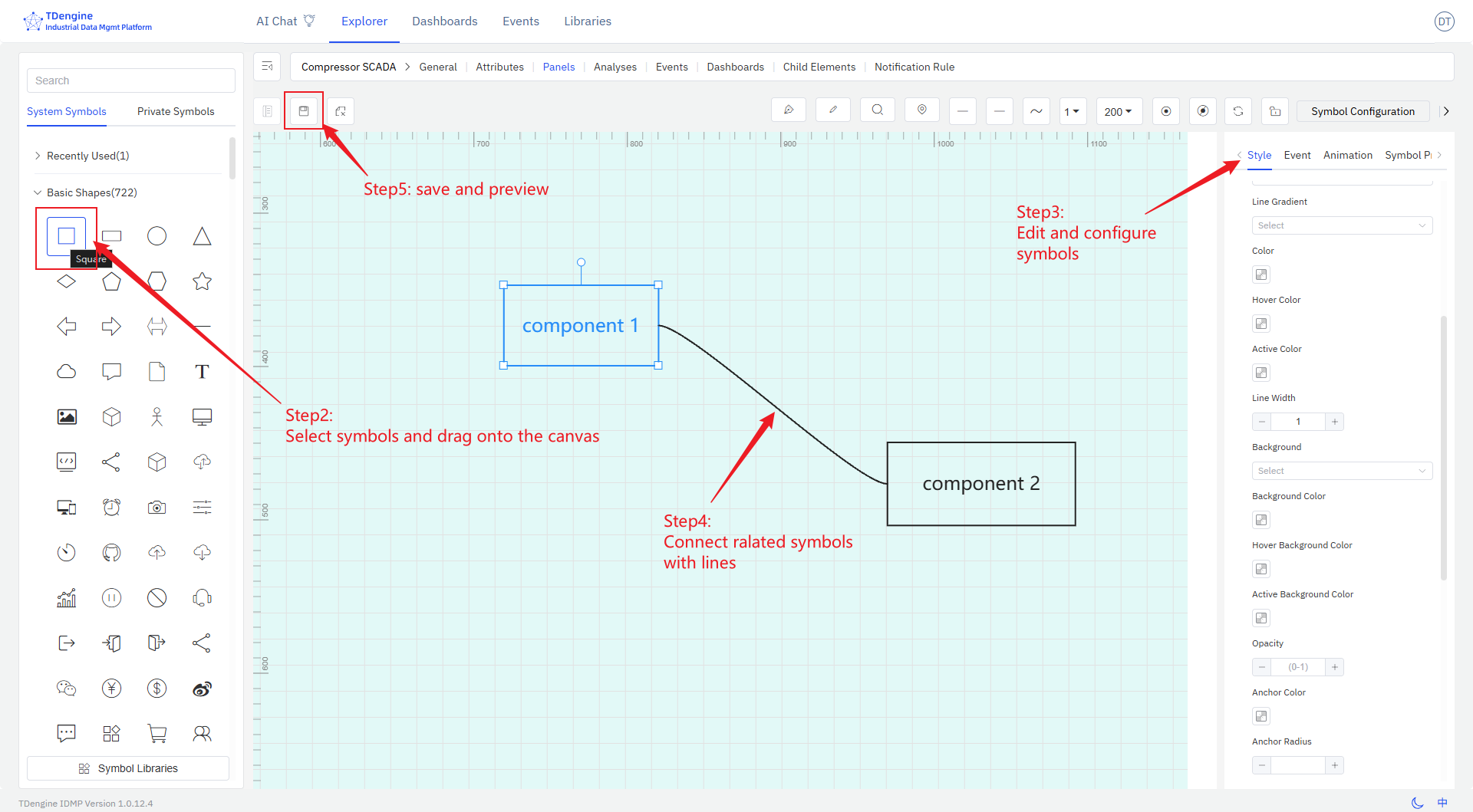Open the Line Gradient select dropdown
1473x812 pixels.
[1341, 225]
